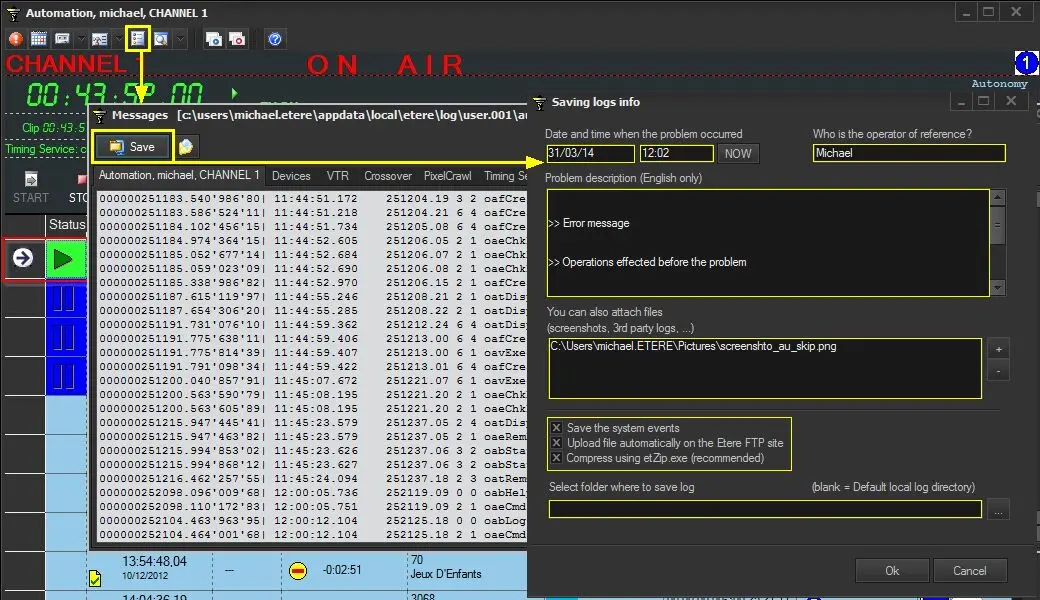Expand dropdown arrow next to search icon
Image resolution: width=1040 pixels, height=600 pixels.
180,39
